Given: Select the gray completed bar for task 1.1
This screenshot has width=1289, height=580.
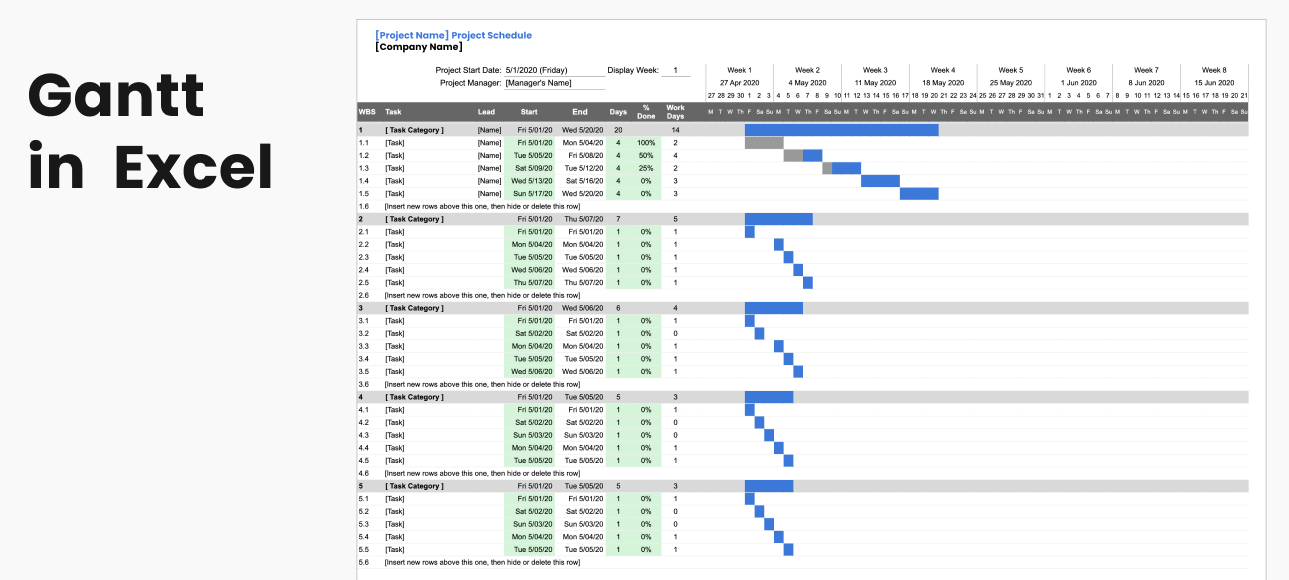Looking at the screenshot, I should tap(764, 143).
